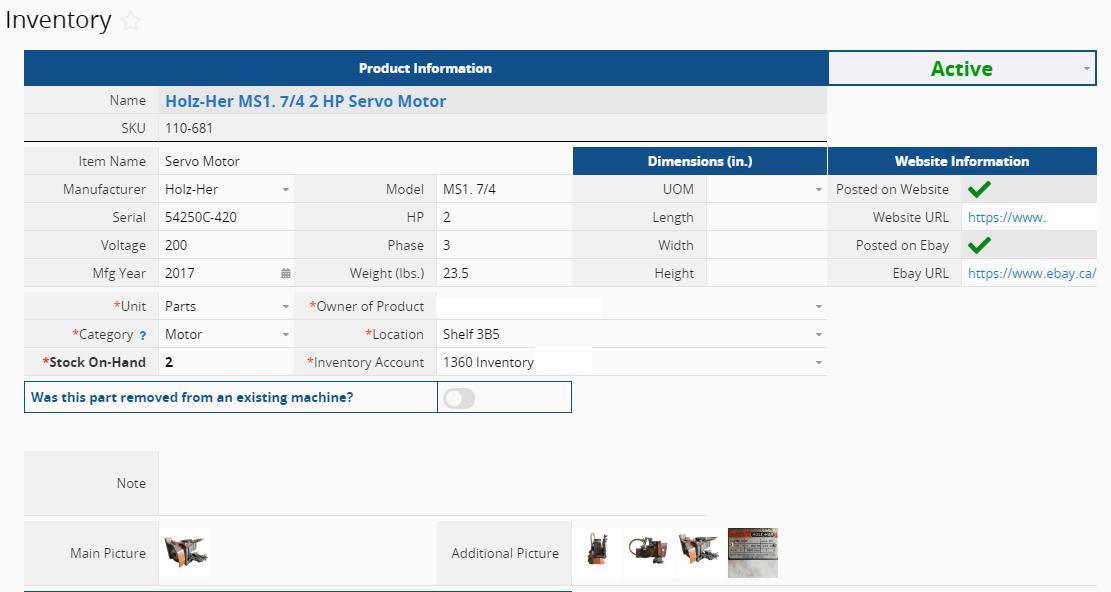
Task: Open the Mfg Year calendar picker
Action: [x=286, y=273]
